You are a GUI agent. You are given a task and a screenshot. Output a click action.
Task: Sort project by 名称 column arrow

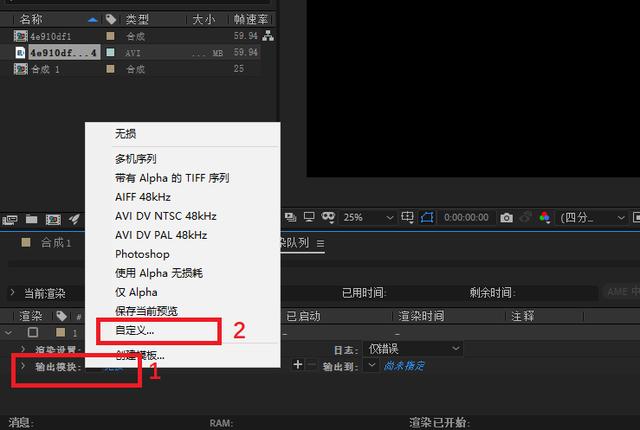[x=93, y=20]
